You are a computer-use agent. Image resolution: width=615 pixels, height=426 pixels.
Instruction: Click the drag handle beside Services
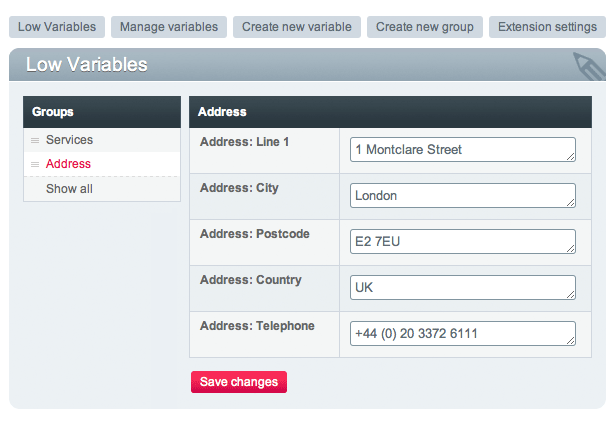35,140
